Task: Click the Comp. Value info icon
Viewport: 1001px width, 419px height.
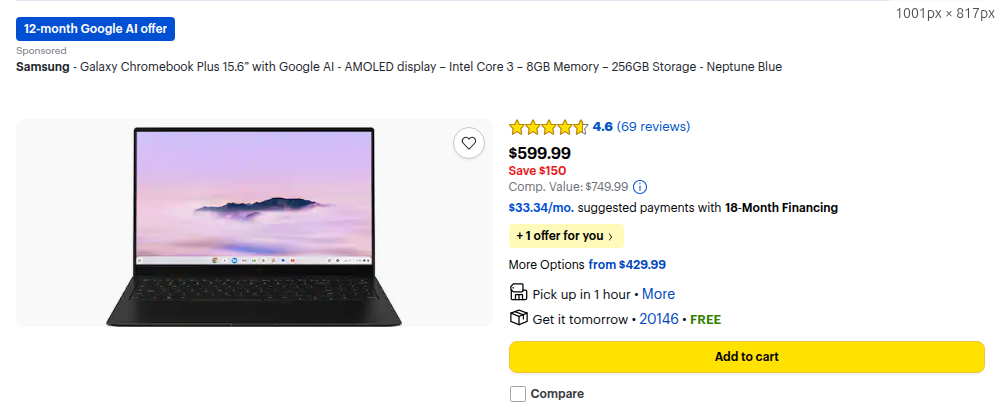Action: point(640,187)
